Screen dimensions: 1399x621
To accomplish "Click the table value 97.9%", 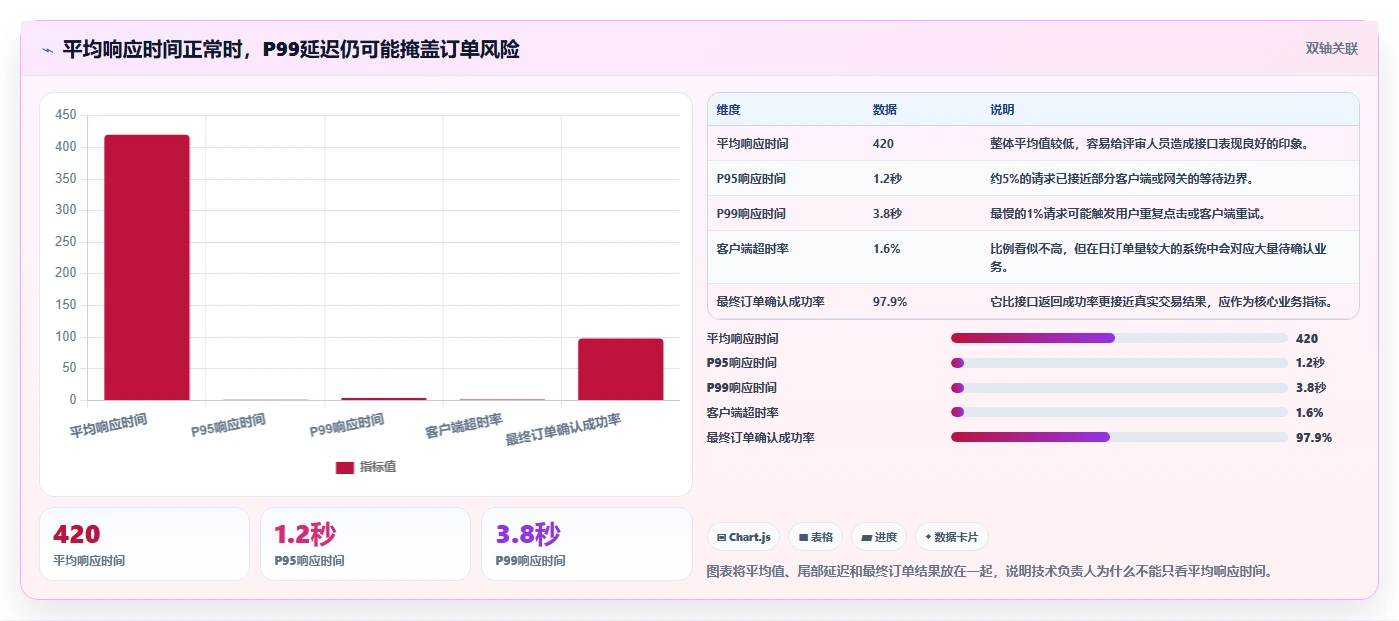I will [x=890, y=301].
